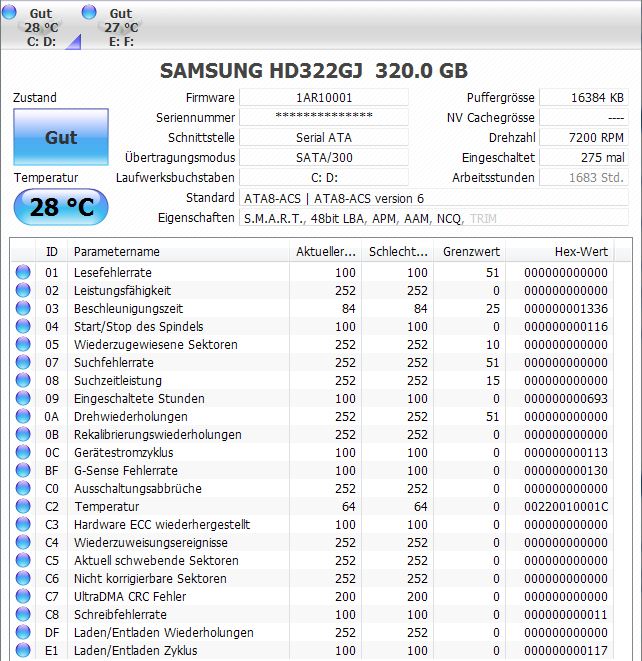
Task: Click the Eigenschaften features field
Action: [x=434, y=218]
